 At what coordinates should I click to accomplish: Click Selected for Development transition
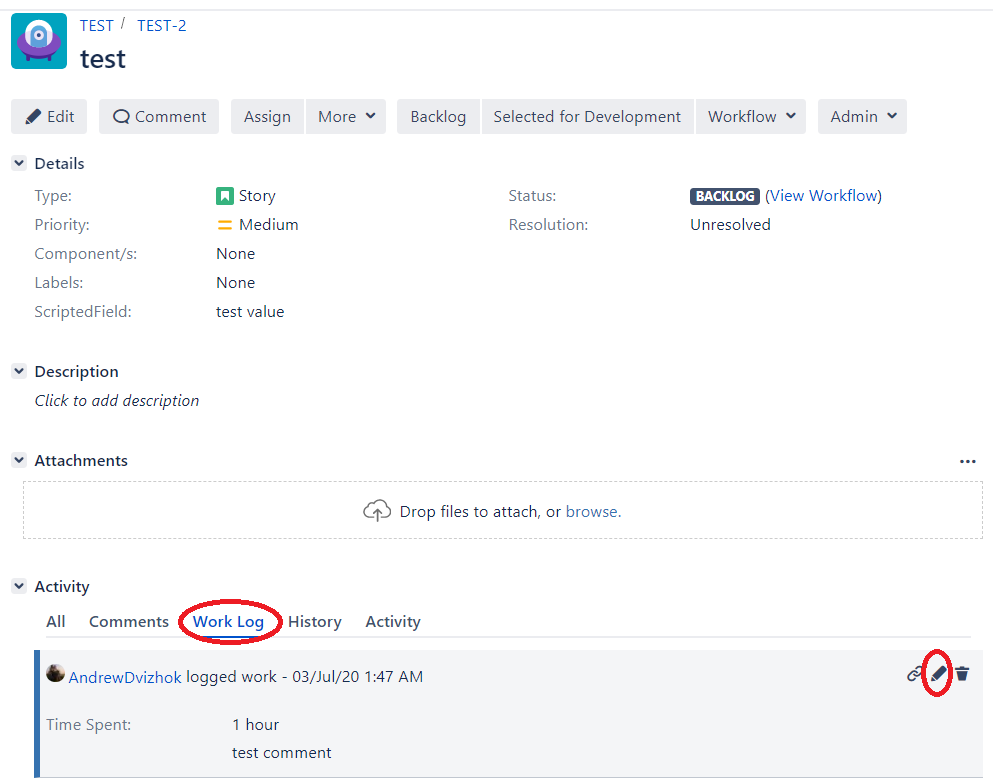(588, 117)
